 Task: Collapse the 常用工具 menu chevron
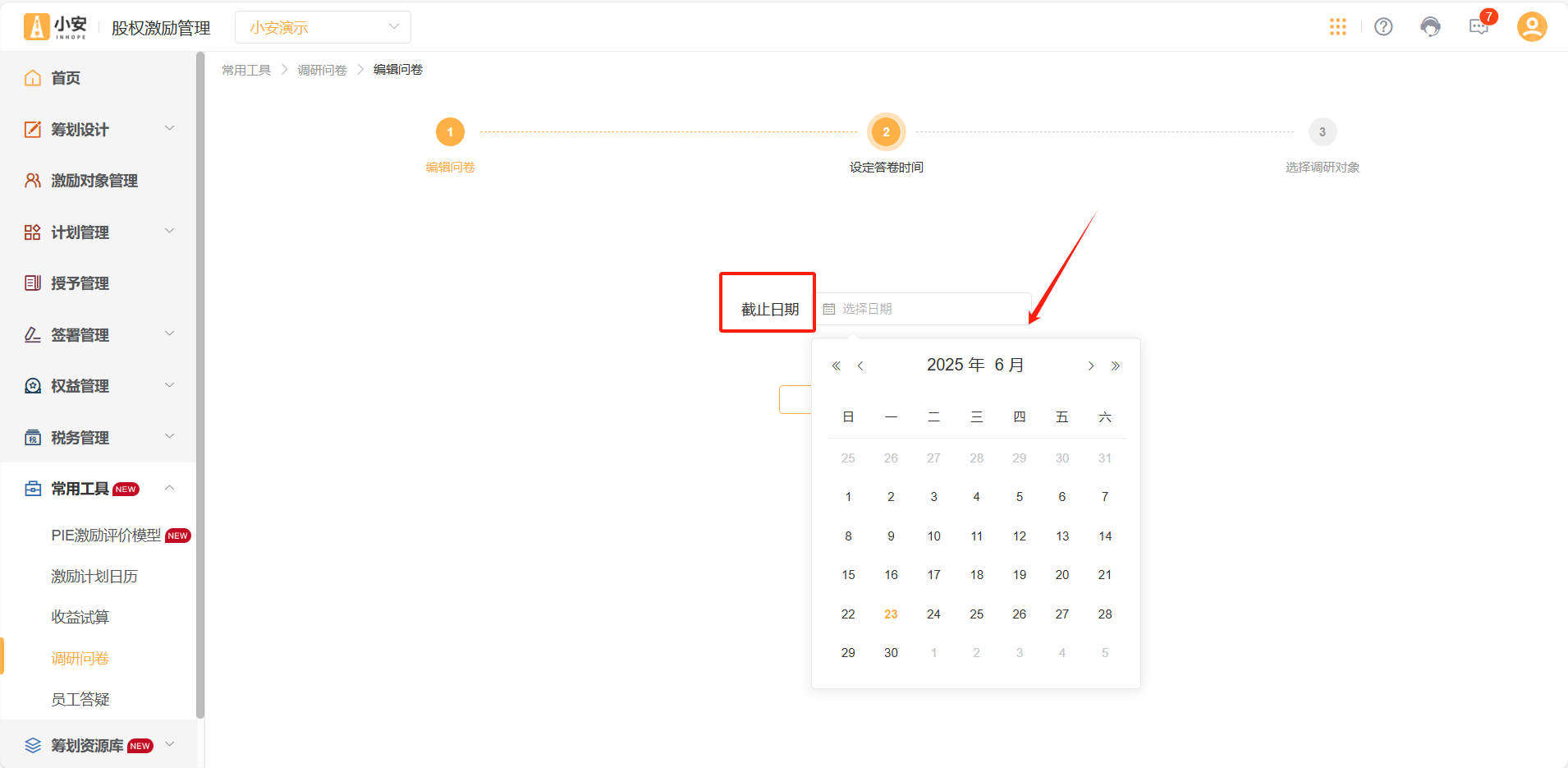[170, 488]
